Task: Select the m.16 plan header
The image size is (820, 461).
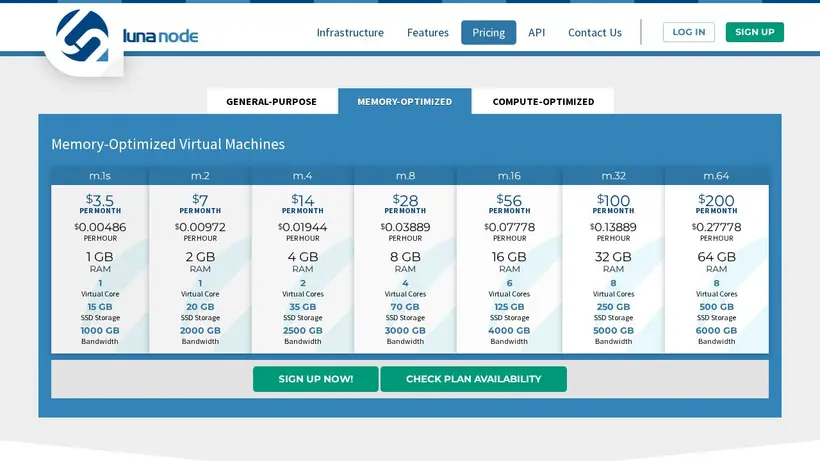Action: 509,176
